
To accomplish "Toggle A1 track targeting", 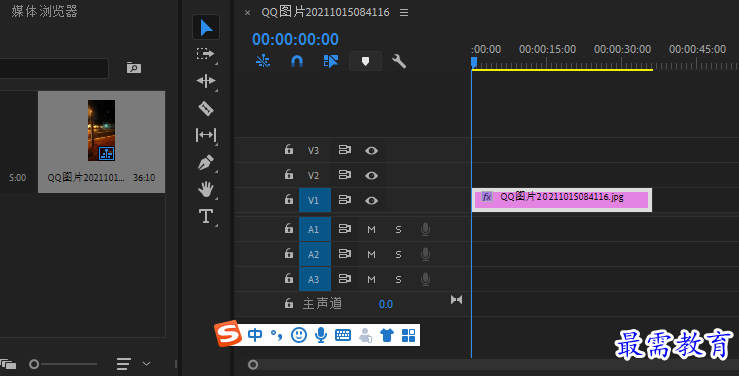I will pyautogui.click(x=314, y=229).
